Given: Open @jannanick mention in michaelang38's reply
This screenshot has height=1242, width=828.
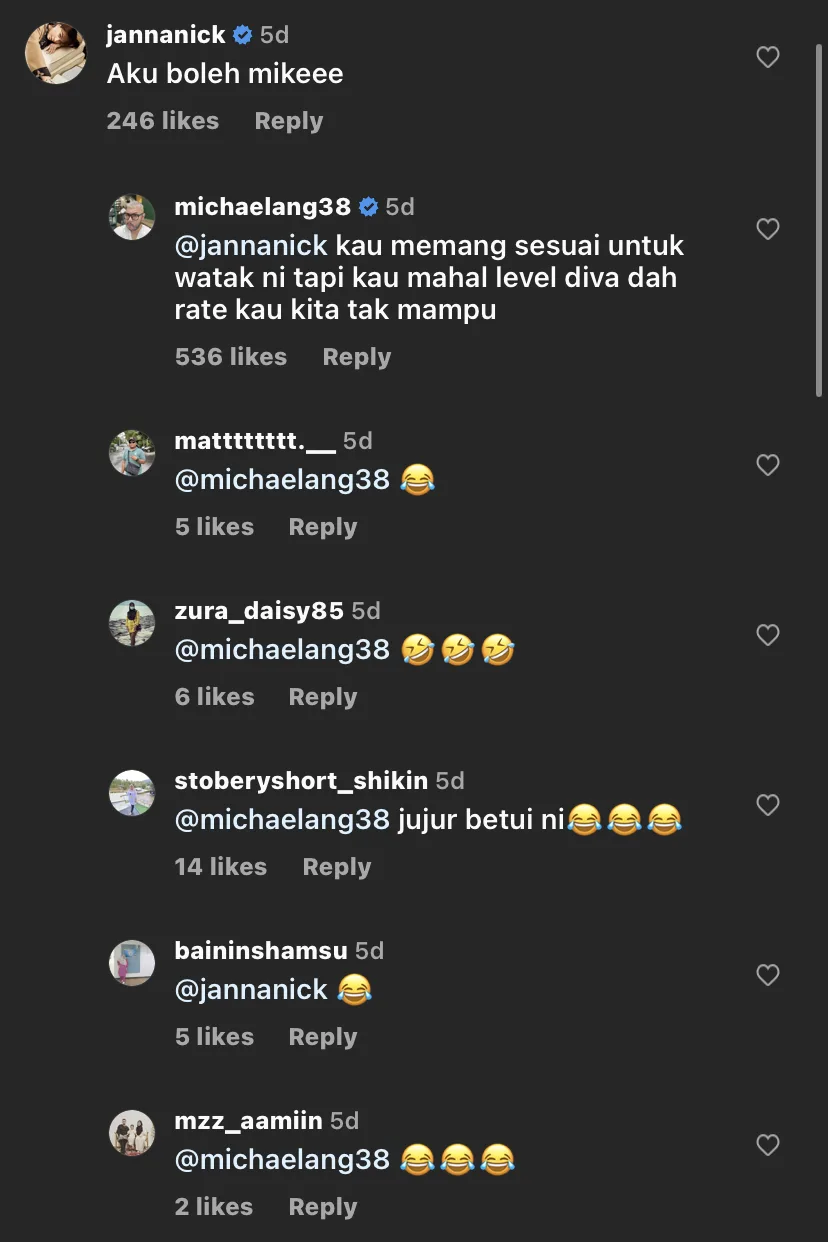Looking at the screenshot, I should [250, 245].
